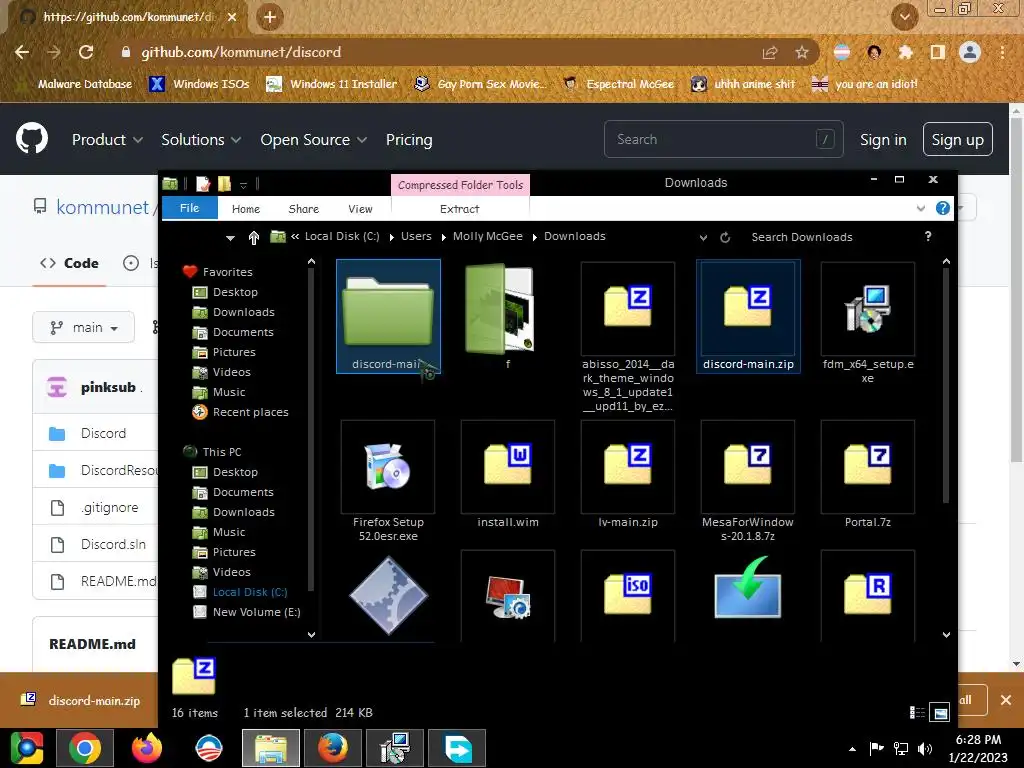The height and width of the screenshot is (768, 1024).
Task: Expand the Product menu on GitHub
Action: pos(107,140)
